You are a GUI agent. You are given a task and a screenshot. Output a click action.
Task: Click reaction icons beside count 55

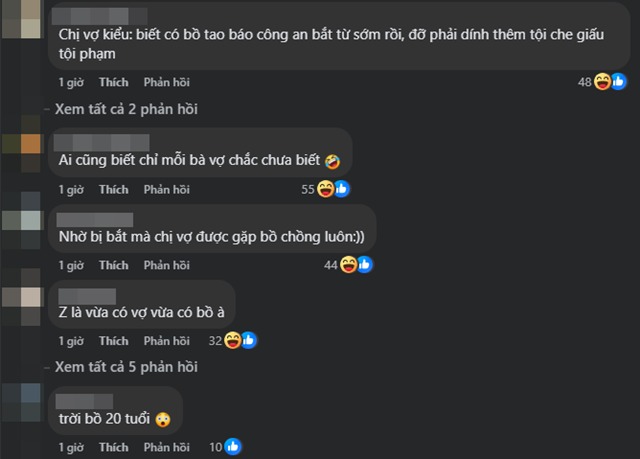coord(332,189)
